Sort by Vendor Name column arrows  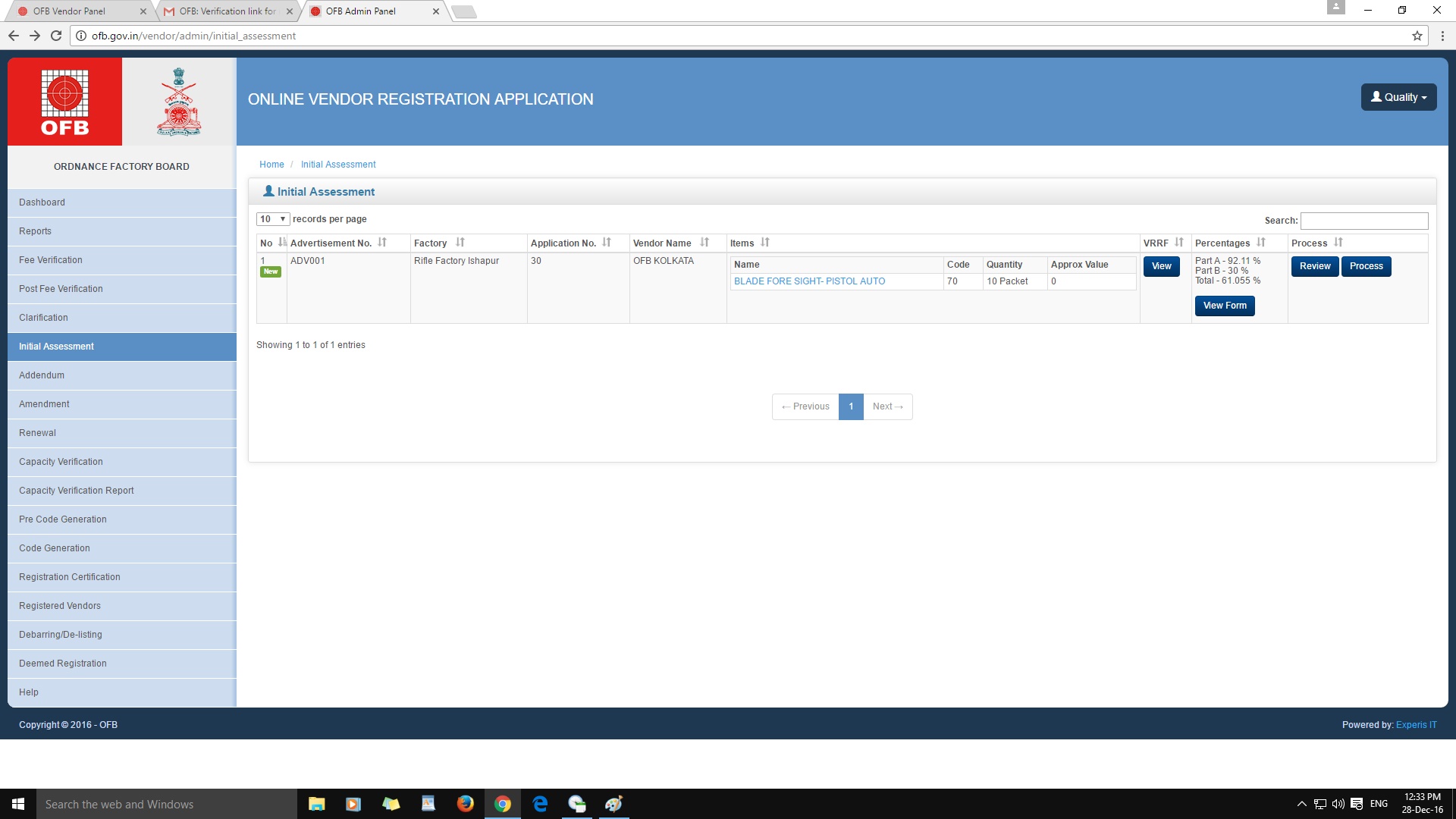[704, 243]
